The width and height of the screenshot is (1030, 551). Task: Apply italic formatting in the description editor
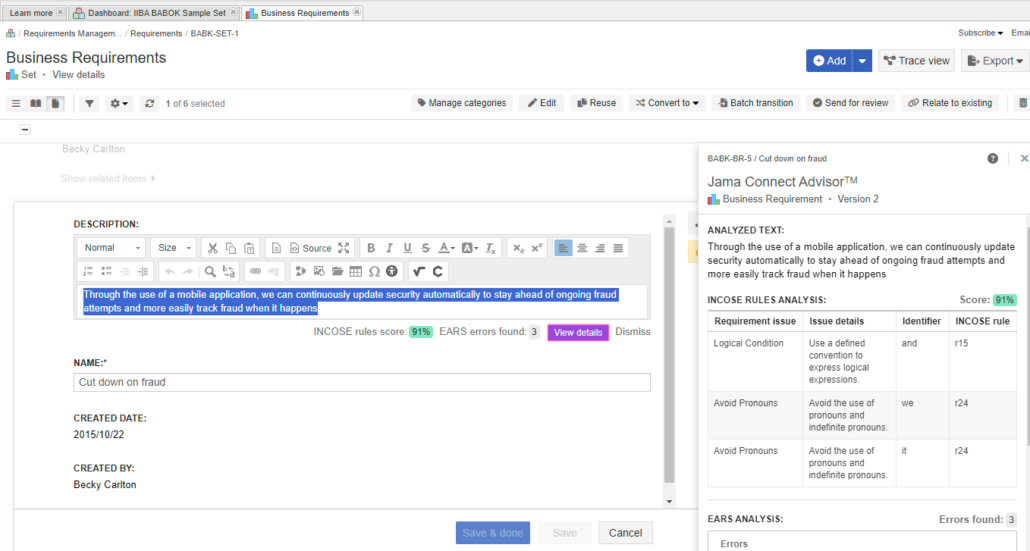coord(389,248)
